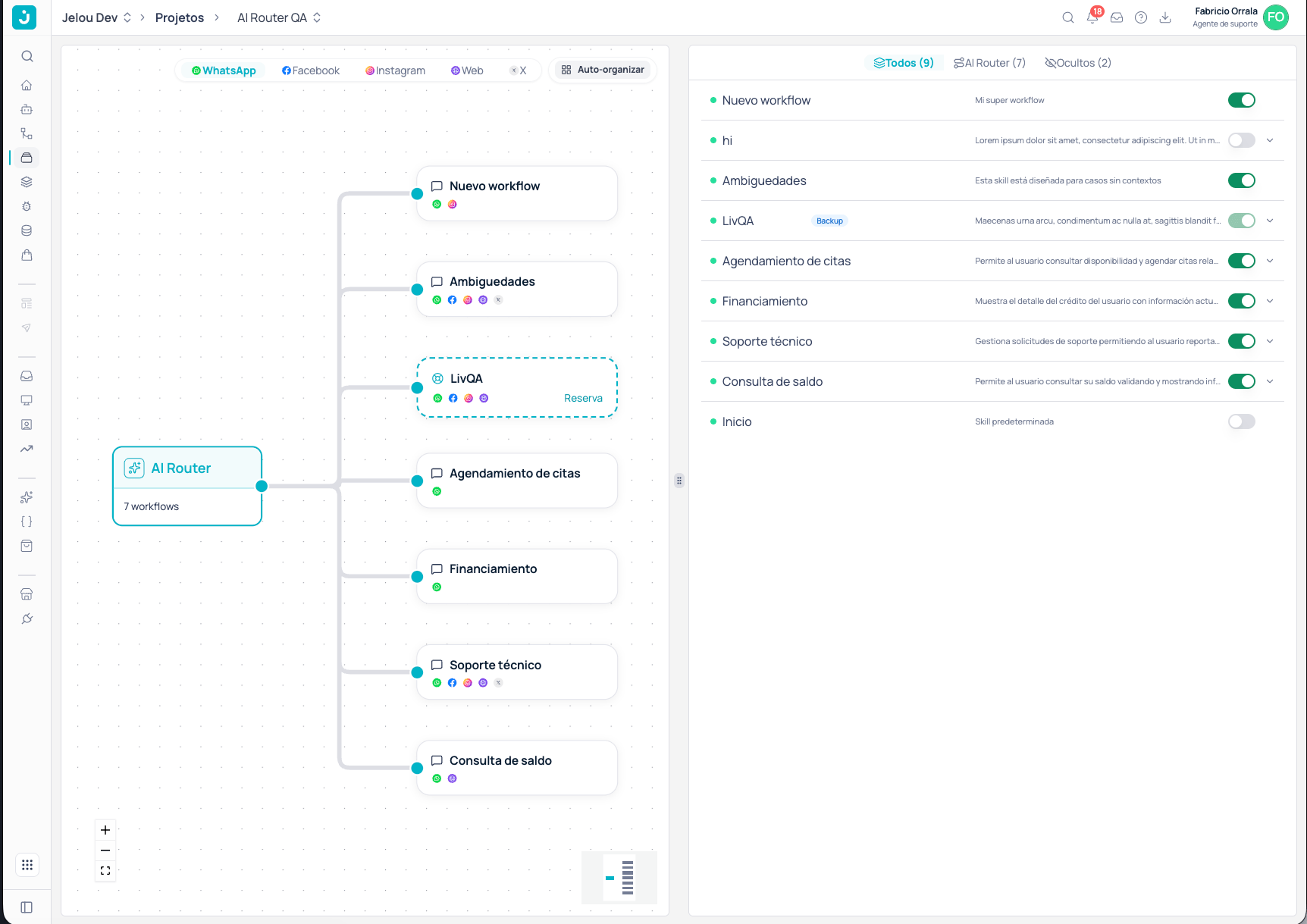Expand the hi row chevron
The image size is (1307, 924).
(1270, 140)
